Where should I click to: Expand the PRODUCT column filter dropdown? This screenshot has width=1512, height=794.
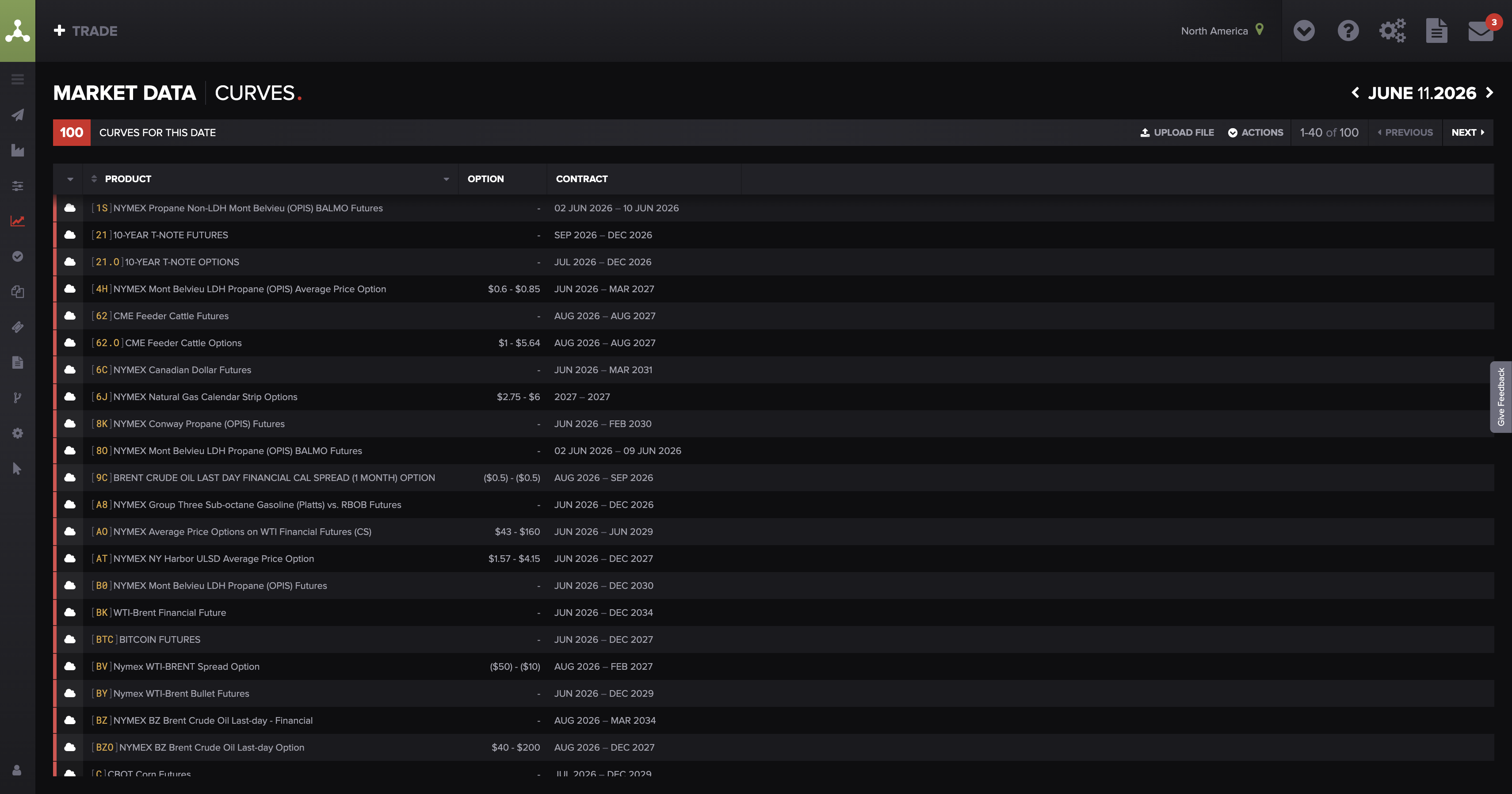[446, 179]
